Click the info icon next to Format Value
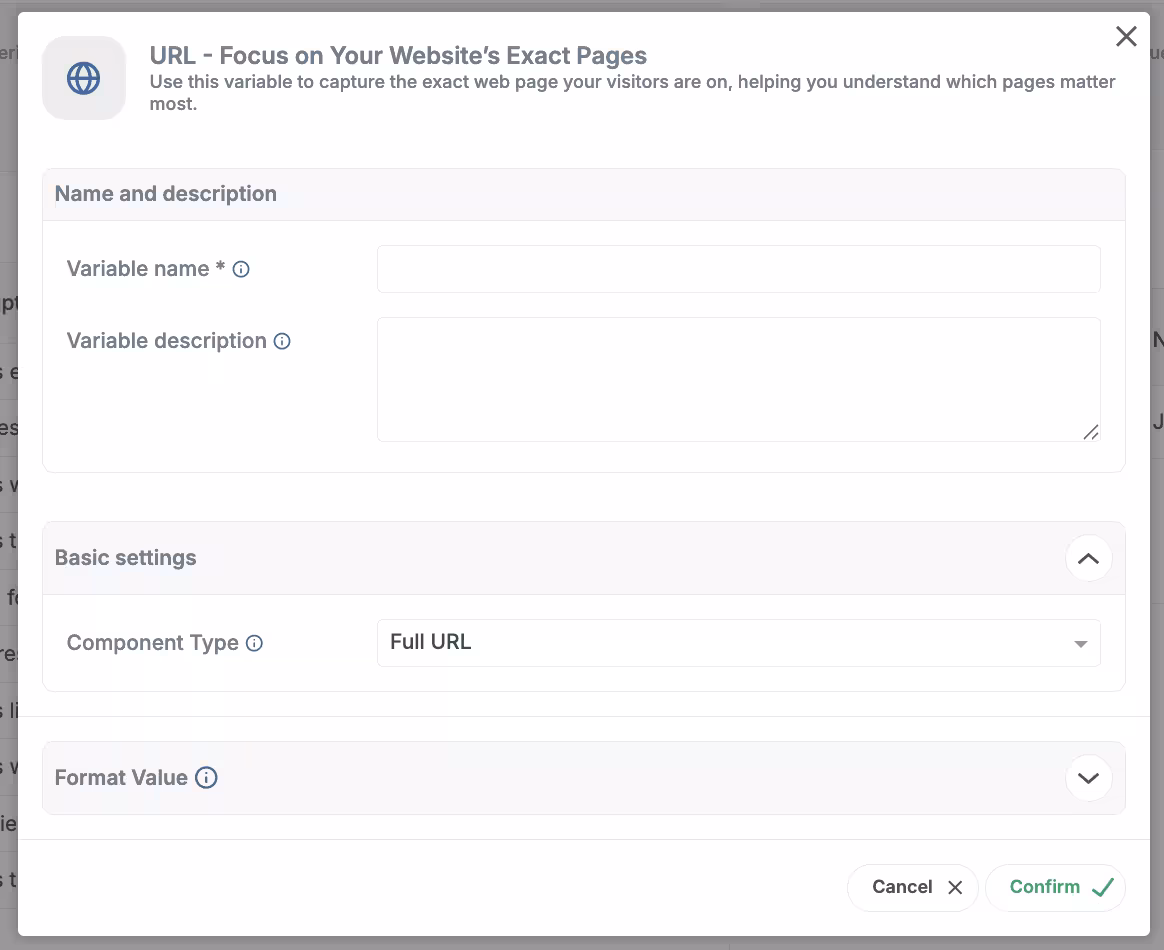 point(205,777)
